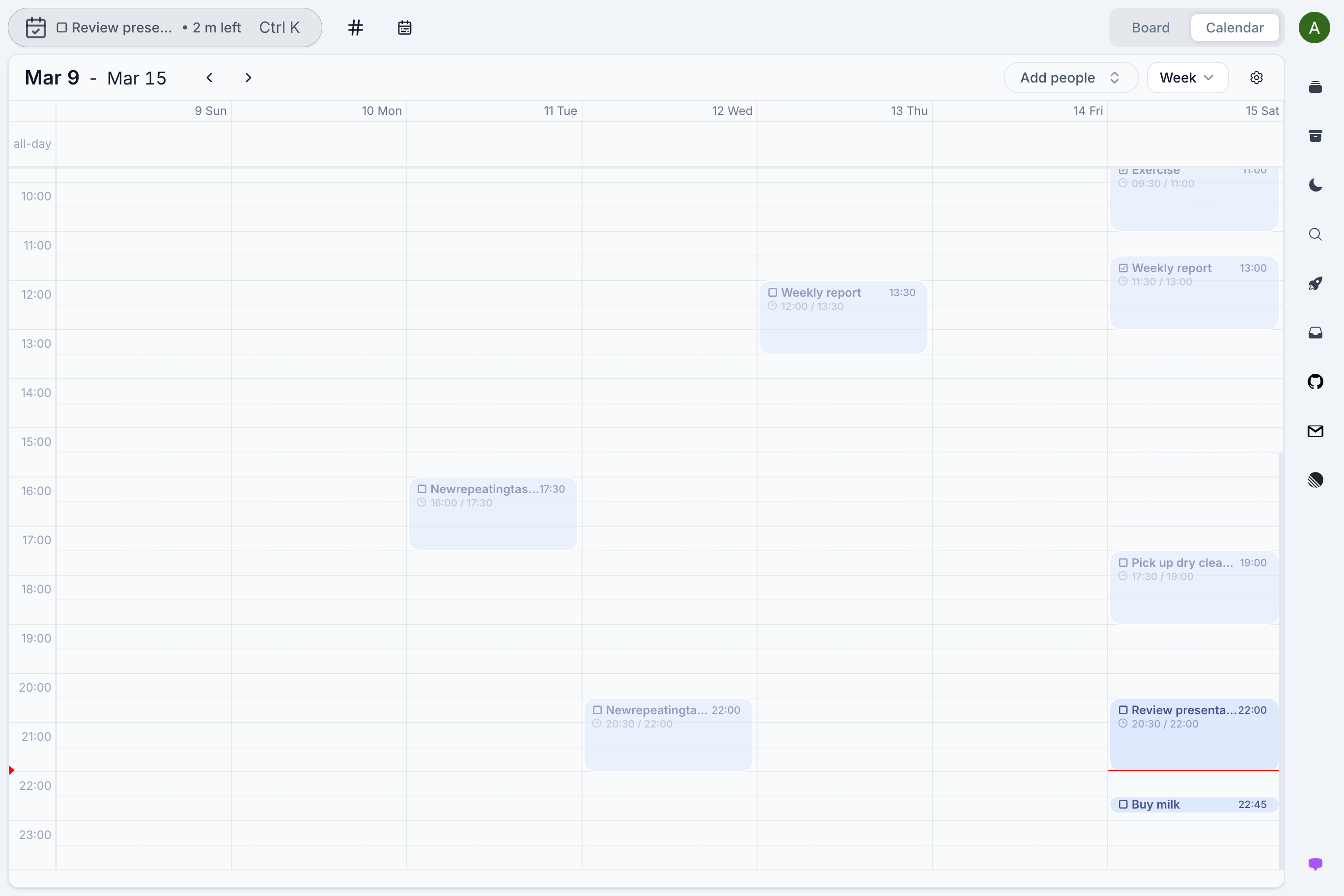1344x896 pixels.
Task: Tick the Thursday Weekly report checkbox
Action: coord(773,293)
